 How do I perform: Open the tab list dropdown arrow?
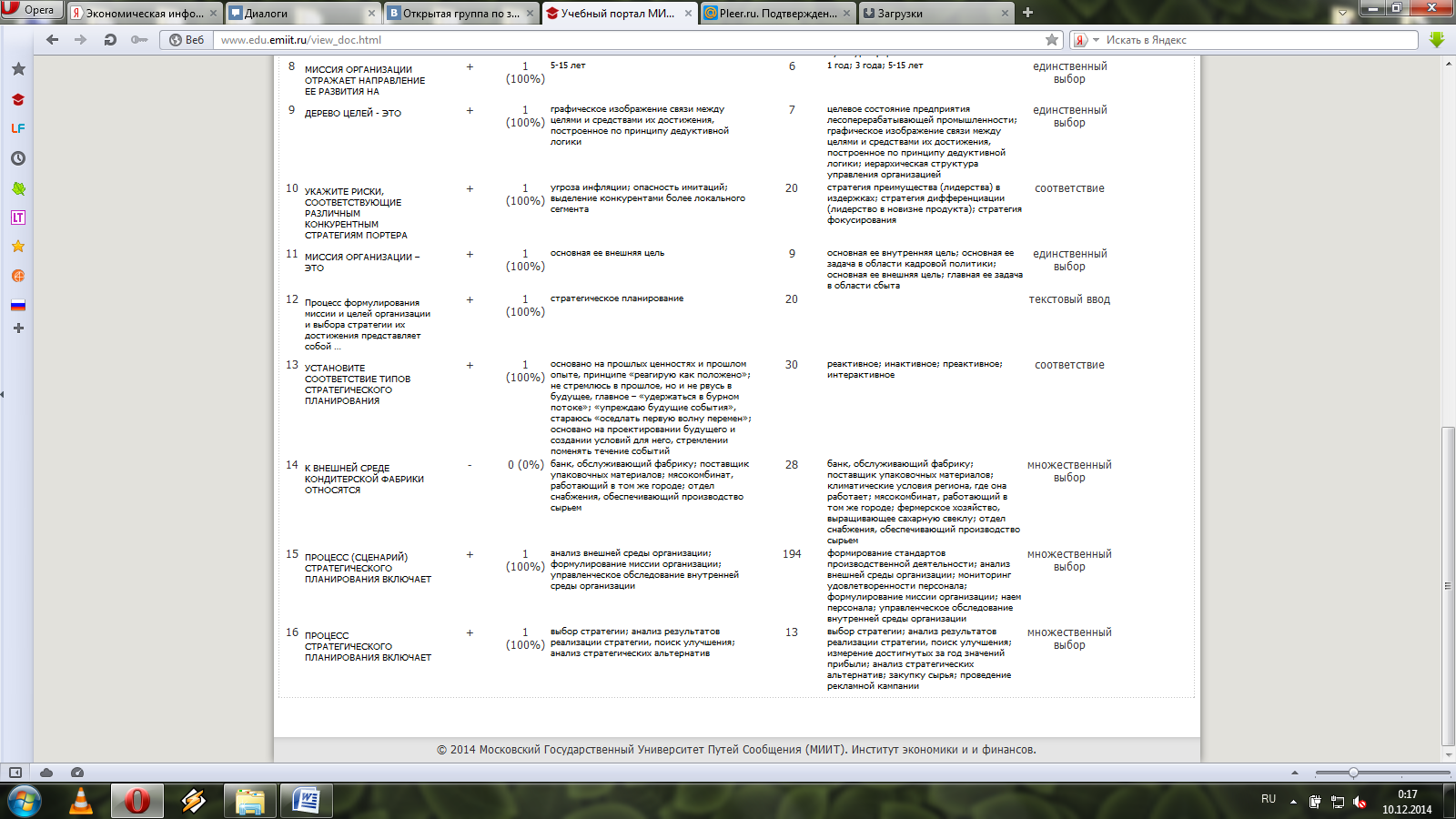tap(1343, 14)
